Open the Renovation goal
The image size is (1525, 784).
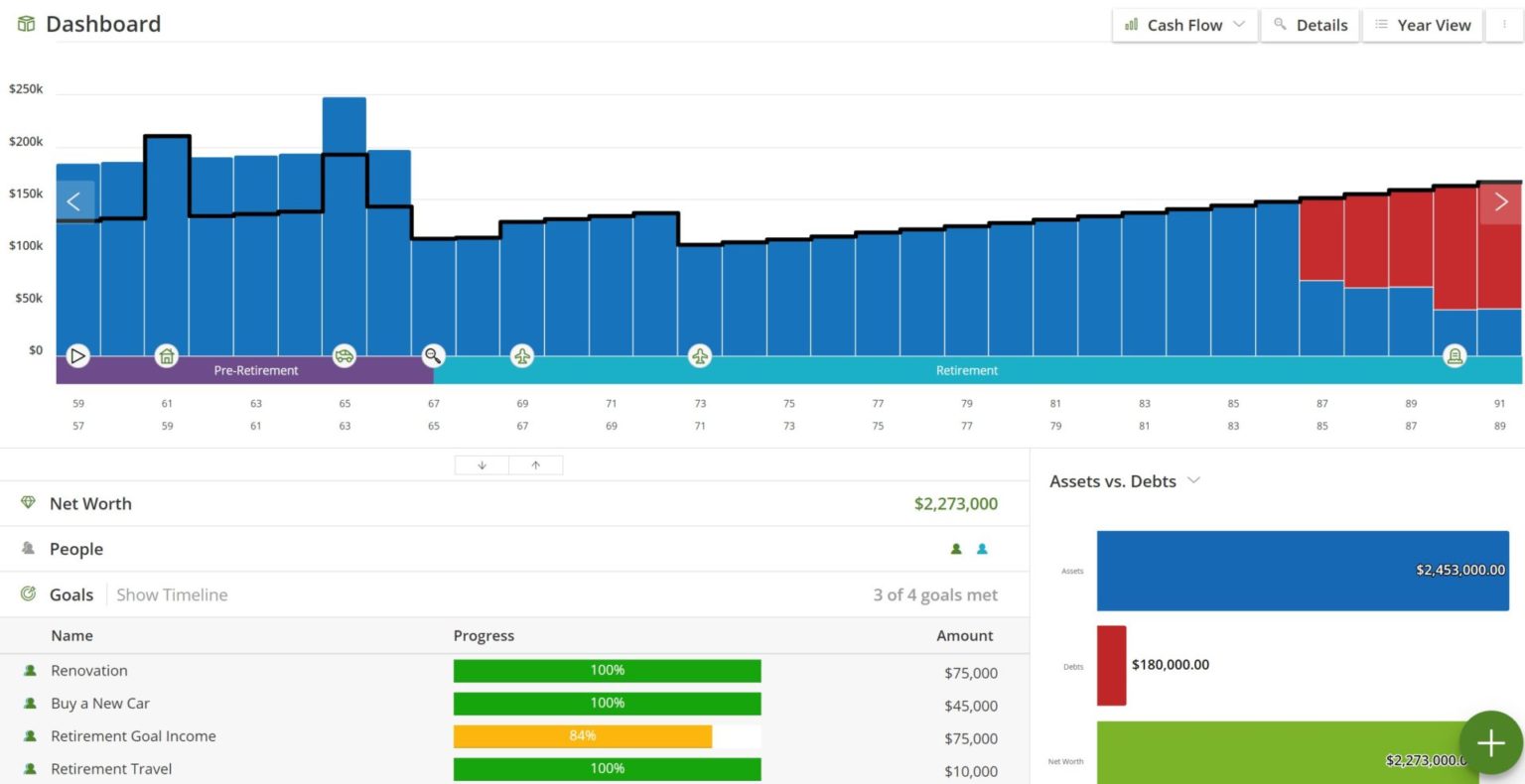pyautogui.click(x=89, y=671)
